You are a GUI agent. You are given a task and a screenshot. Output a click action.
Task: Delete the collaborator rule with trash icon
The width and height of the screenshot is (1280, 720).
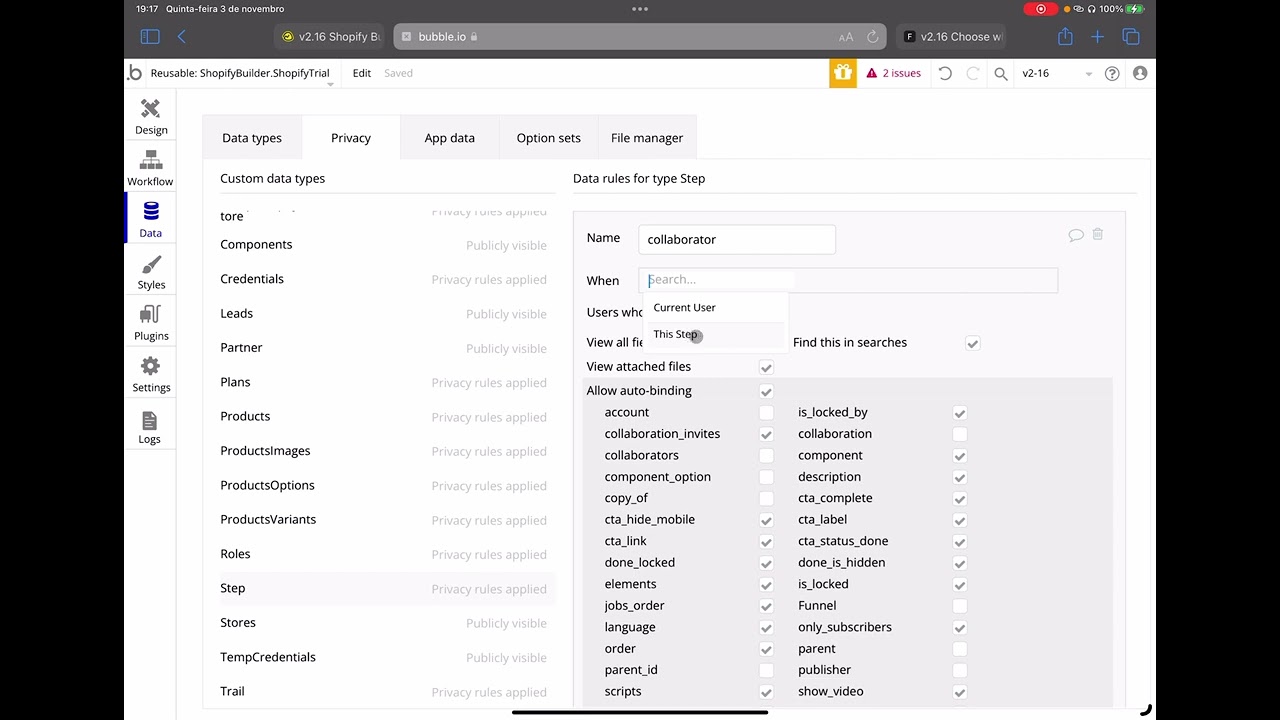tap(1098, 234)
